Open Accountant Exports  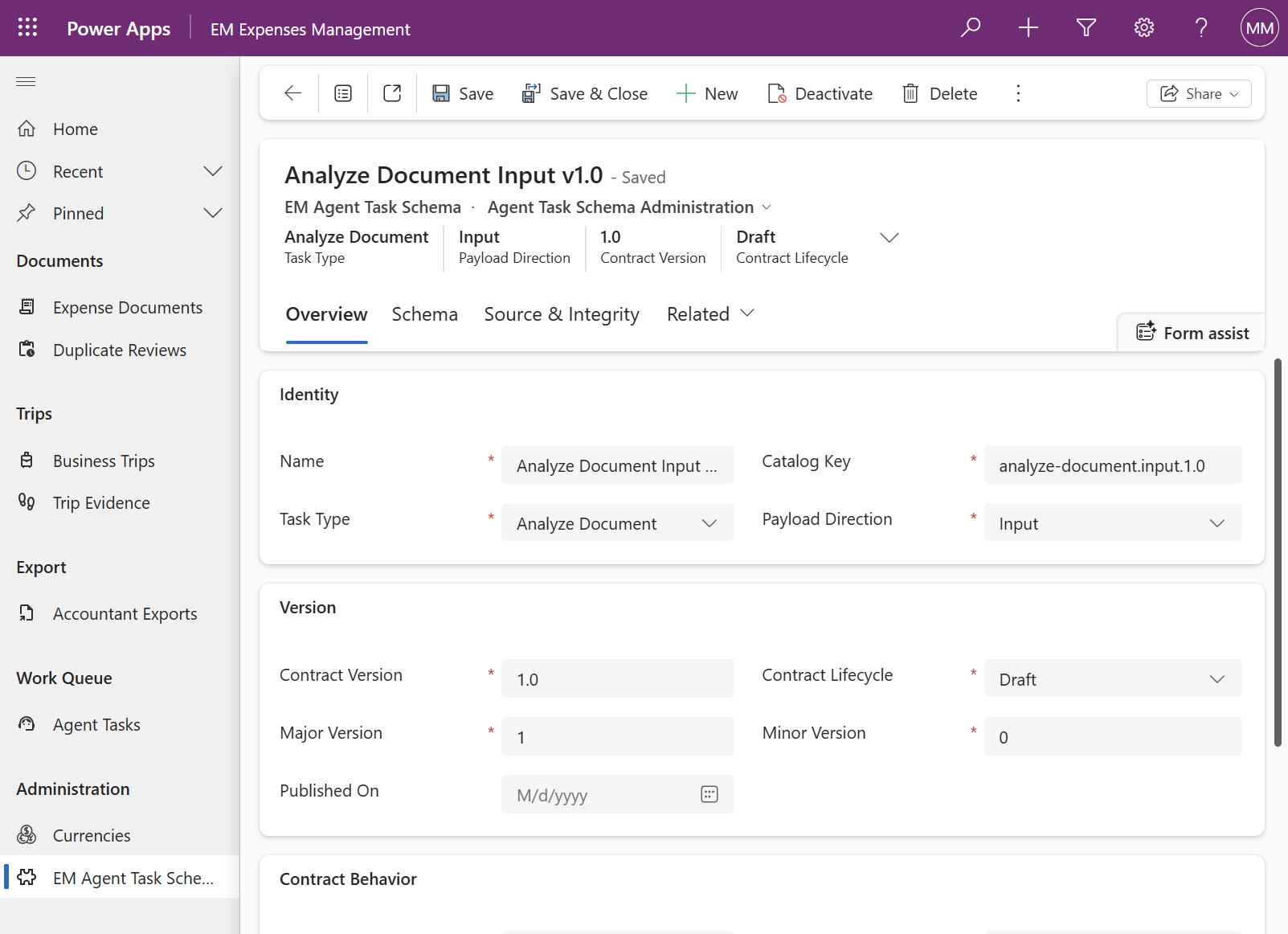pyautogui.click(x=120, y=613)
